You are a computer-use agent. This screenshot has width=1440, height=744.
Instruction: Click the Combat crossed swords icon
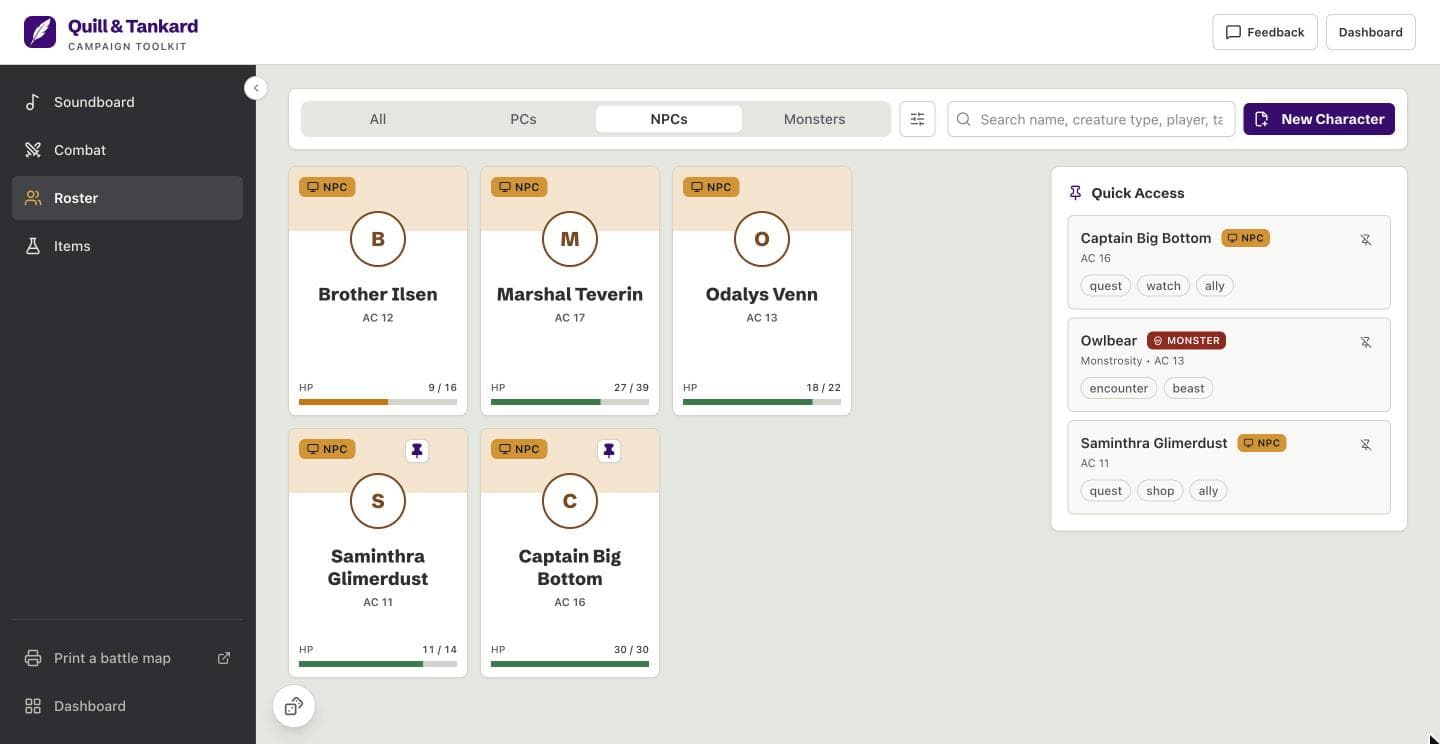[x=33, y=150]
